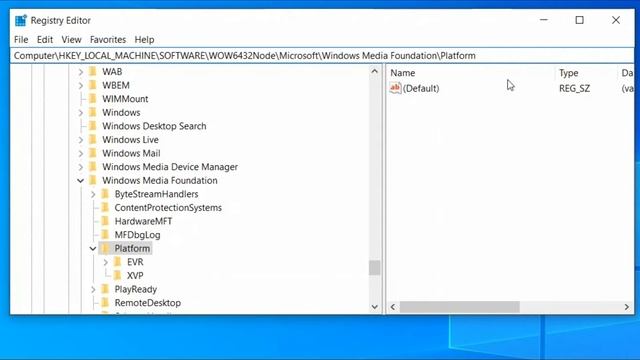This screenshot has width=640, height=360.
Task: Select the MFDbgLog key
Action: [x=138, y=235]
